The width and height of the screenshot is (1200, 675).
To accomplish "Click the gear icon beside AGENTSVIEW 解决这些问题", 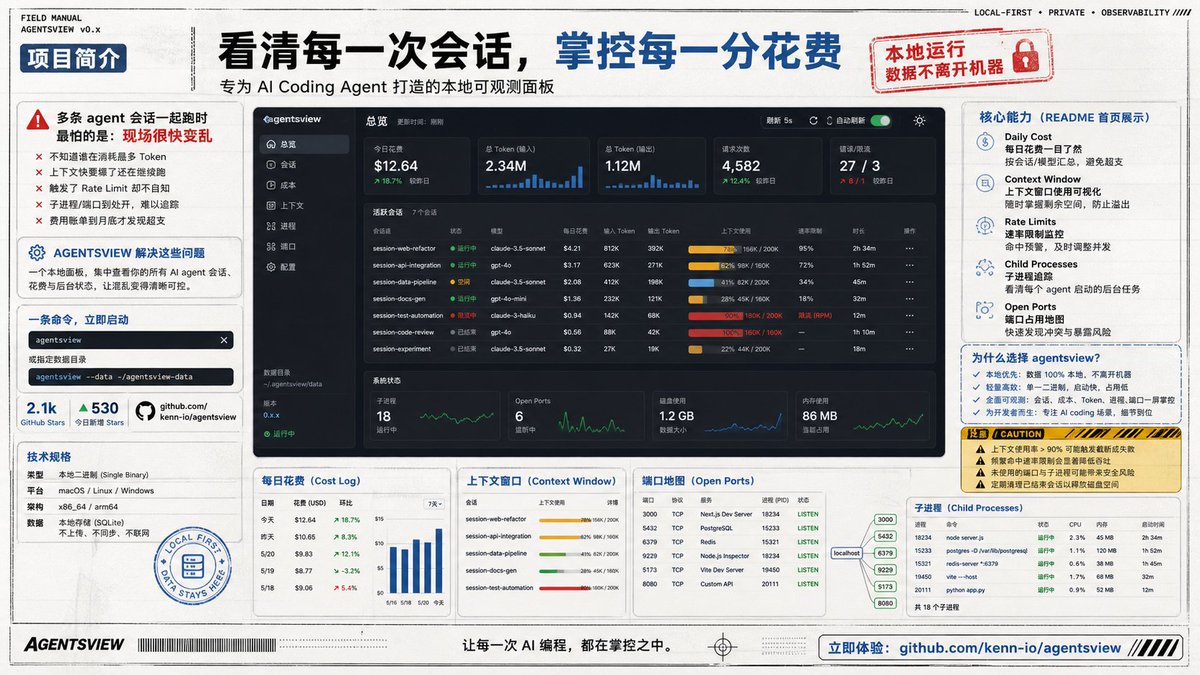I will (x=37, y=253).
